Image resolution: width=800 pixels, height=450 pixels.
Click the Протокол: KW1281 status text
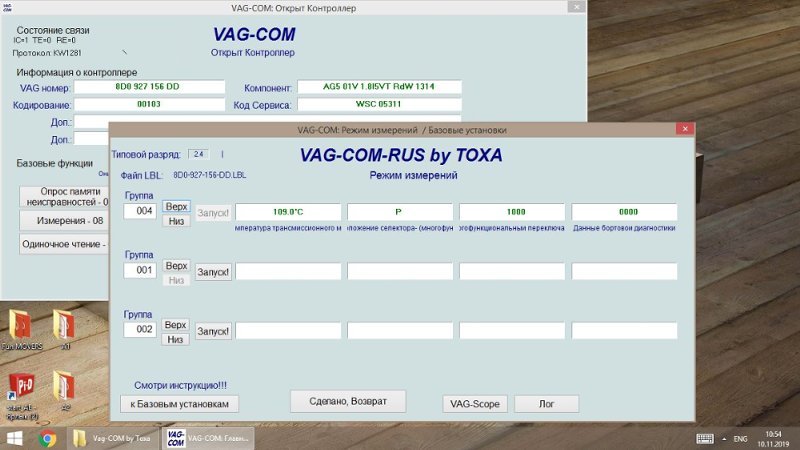(47, 53)
